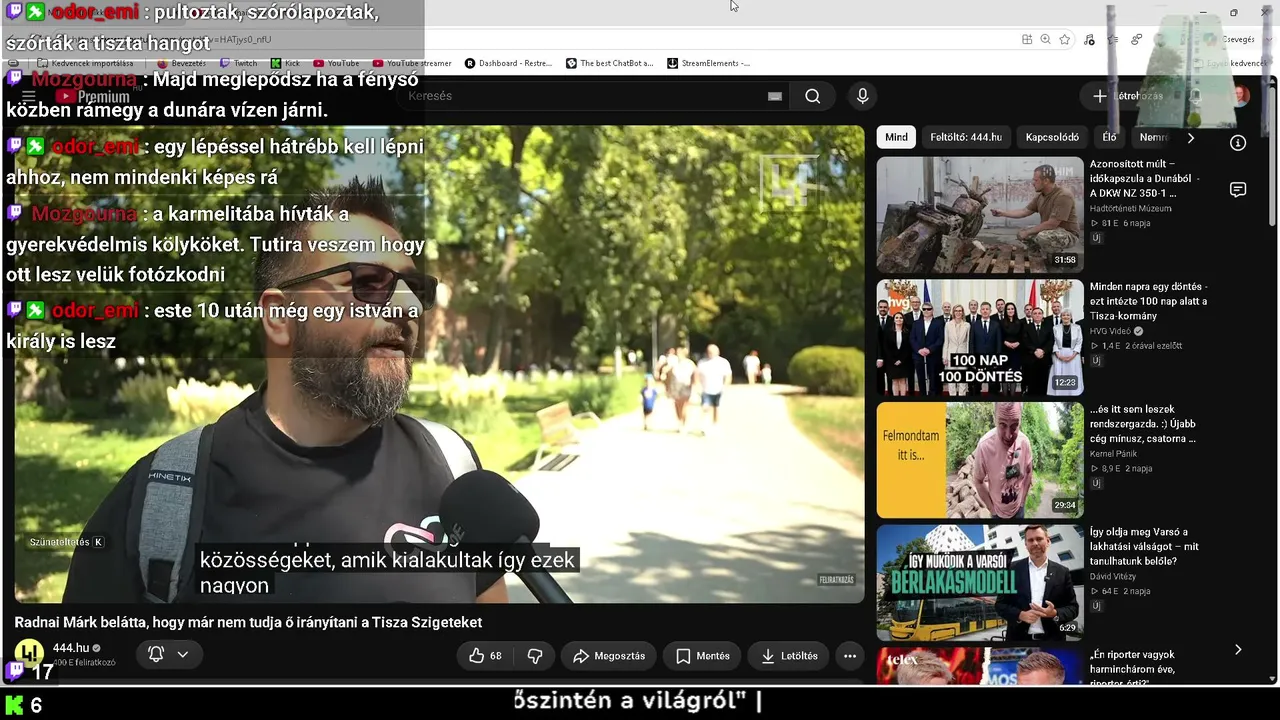Show more filter chips with right arrow

pos(1190,137)
